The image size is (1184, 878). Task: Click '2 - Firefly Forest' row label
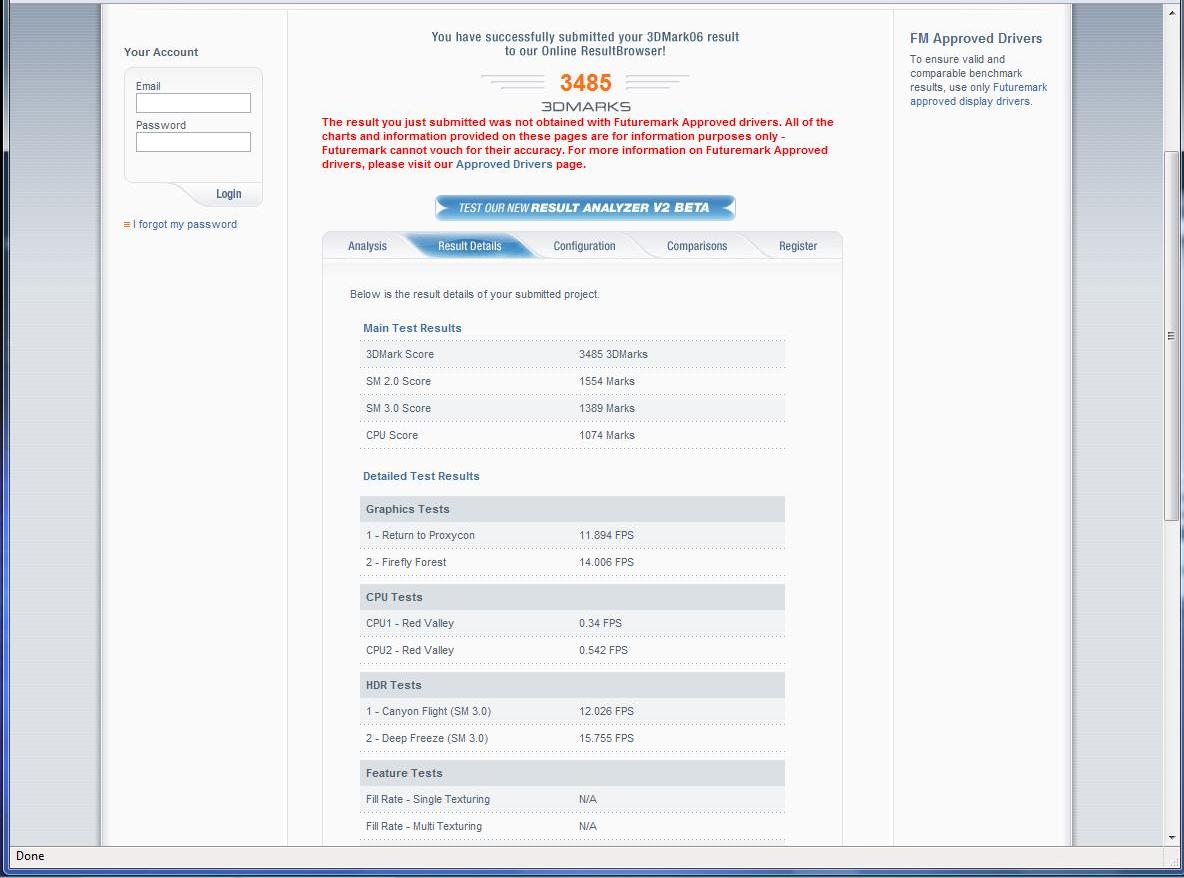point(405,562)
